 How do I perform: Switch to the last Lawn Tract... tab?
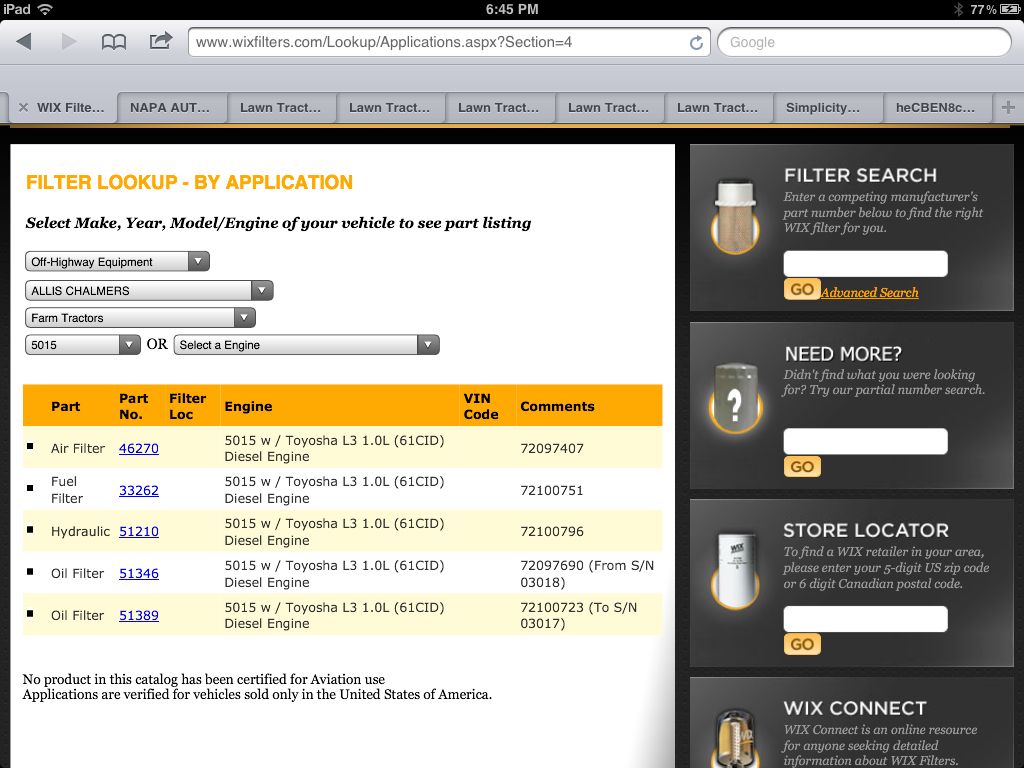[x=717, y=108]
